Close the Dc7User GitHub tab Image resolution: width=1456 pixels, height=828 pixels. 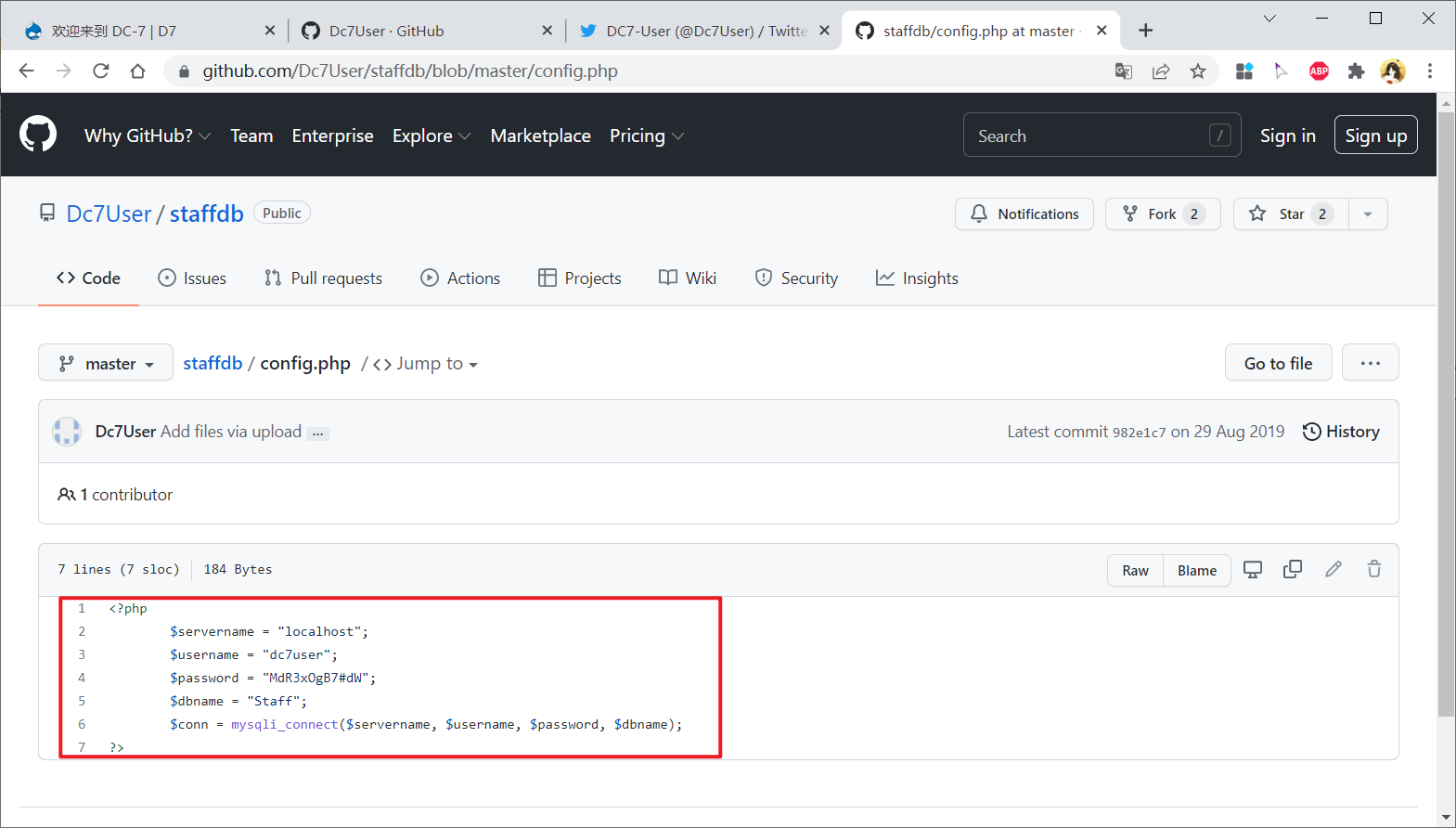548,31
